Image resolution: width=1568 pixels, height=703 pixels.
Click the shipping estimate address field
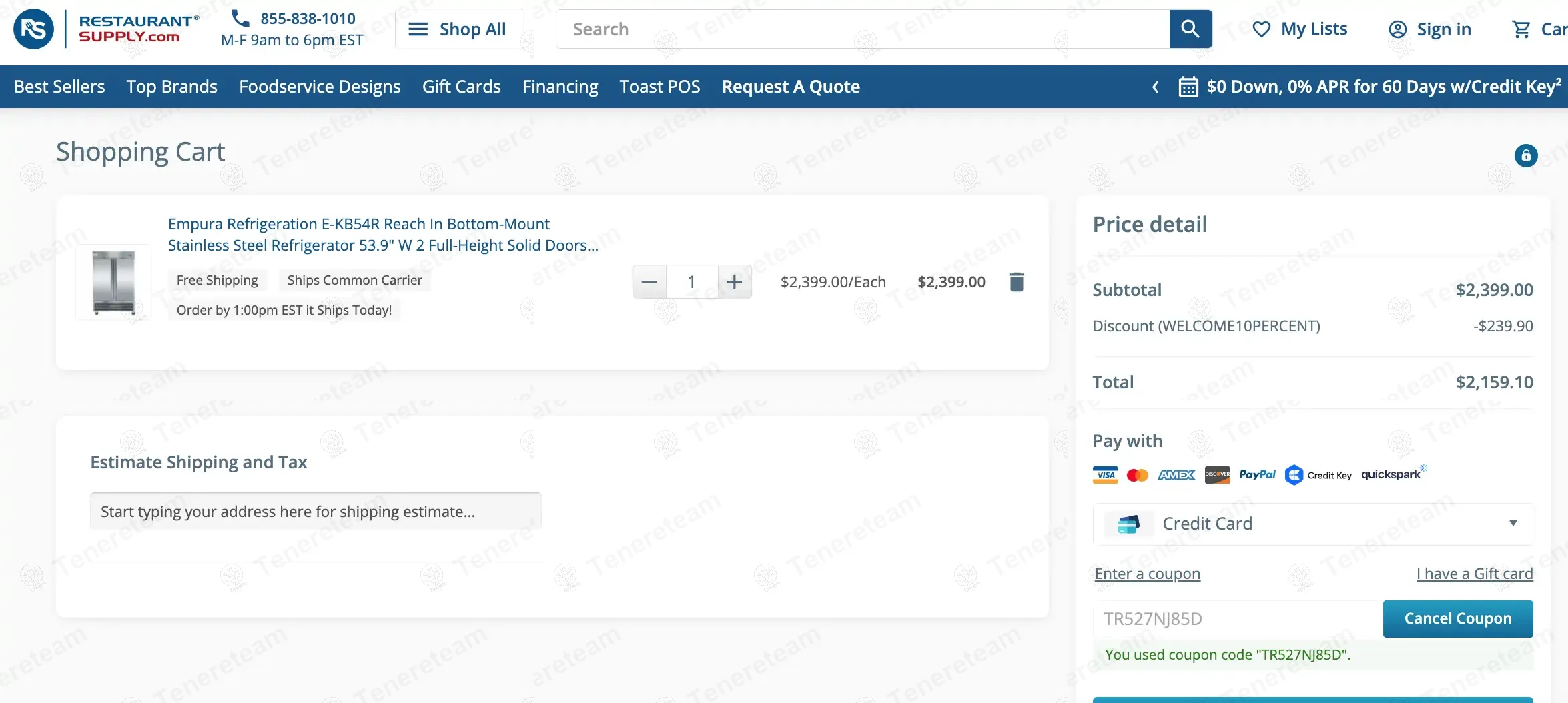click(316, 512)
